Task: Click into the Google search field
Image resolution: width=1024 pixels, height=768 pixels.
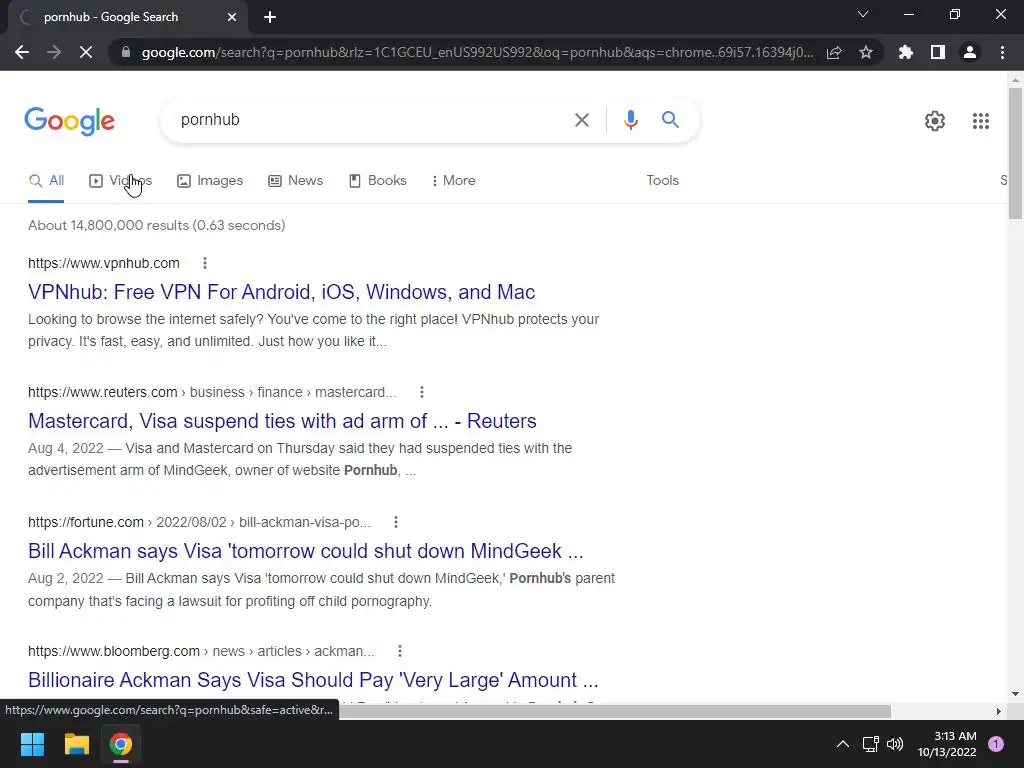Action: click(372, 120)
